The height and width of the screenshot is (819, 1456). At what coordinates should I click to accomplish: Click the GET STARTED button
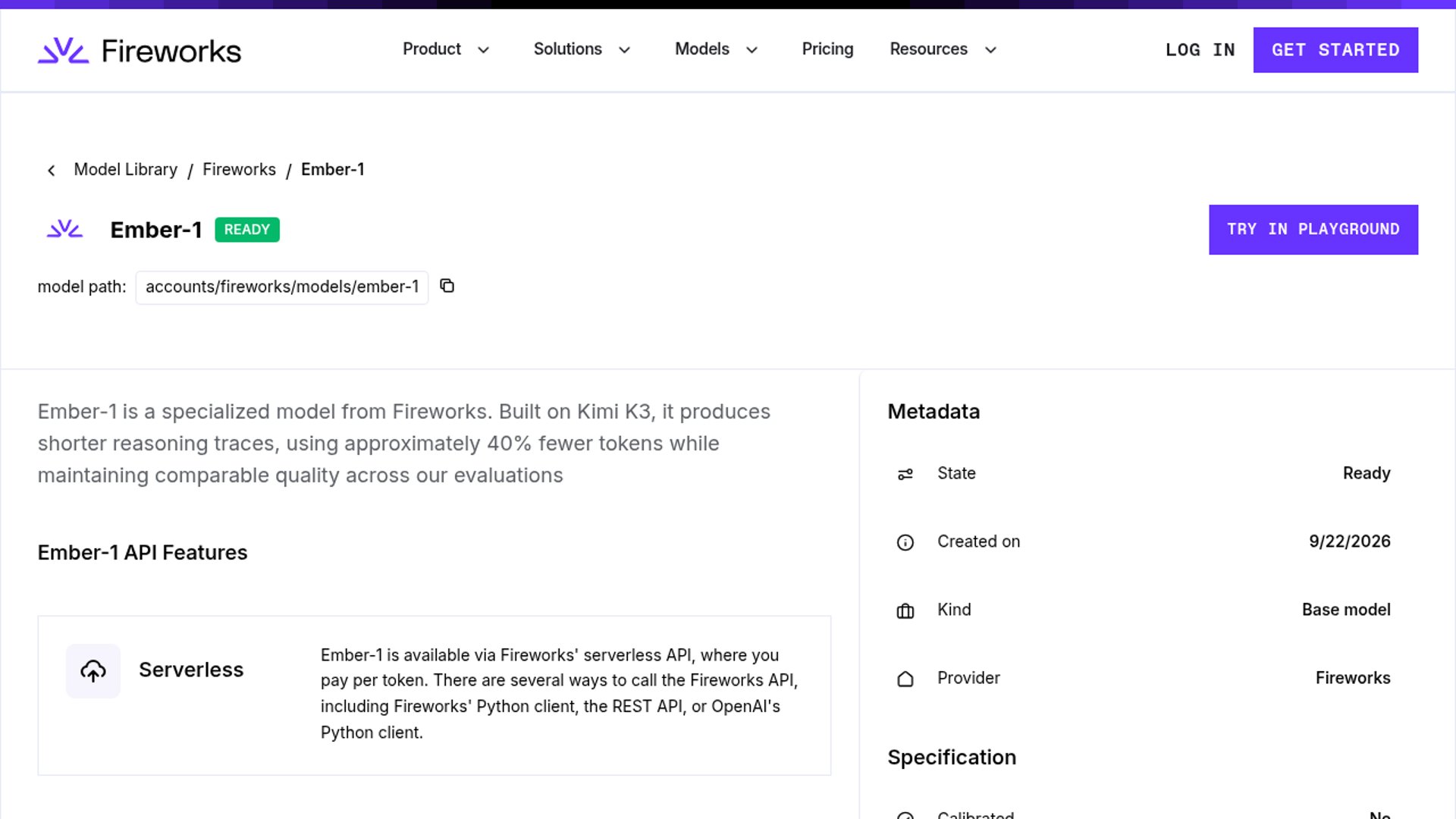(1335, 50)
